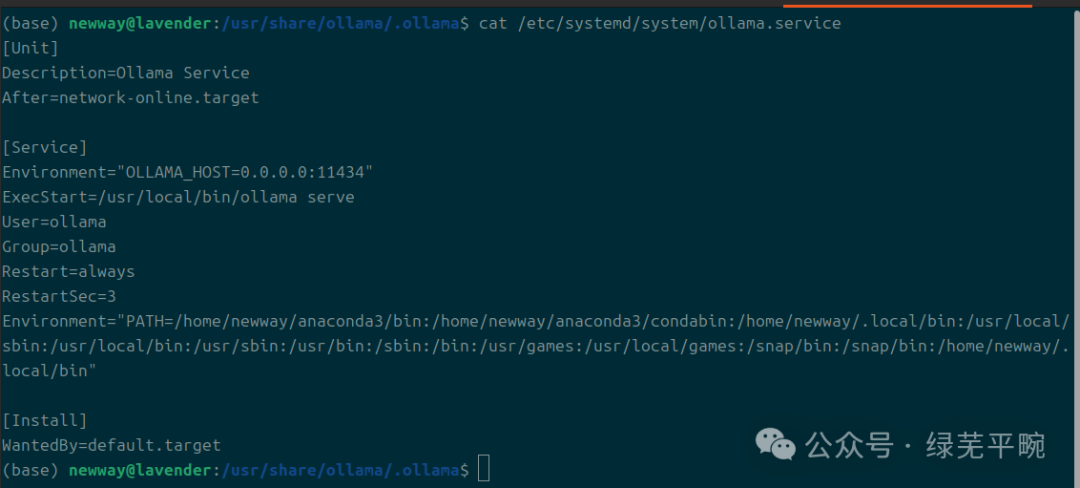The height and width of the screenshot is (488, 1080).
Task: Click the [Unit] section header line
Action: pos(30,48)
